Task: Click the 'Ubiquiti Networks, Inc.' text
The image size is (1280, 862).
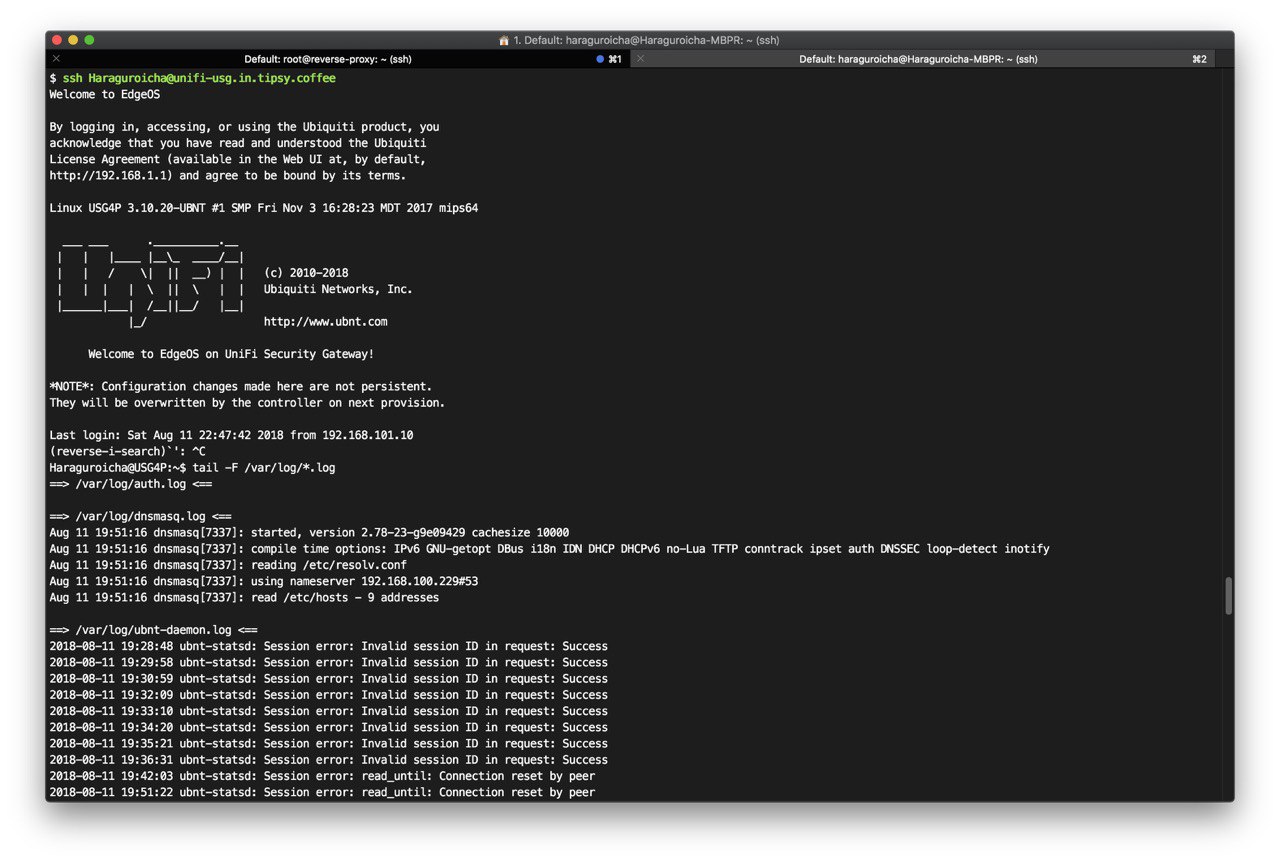Action: [x=338, y=289]
